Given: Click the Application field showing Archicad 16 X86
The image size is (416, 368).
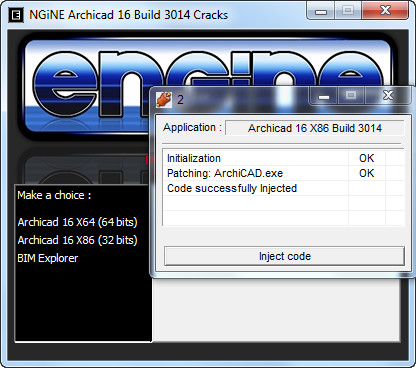Looking at the screenshot, I should 315,128.
